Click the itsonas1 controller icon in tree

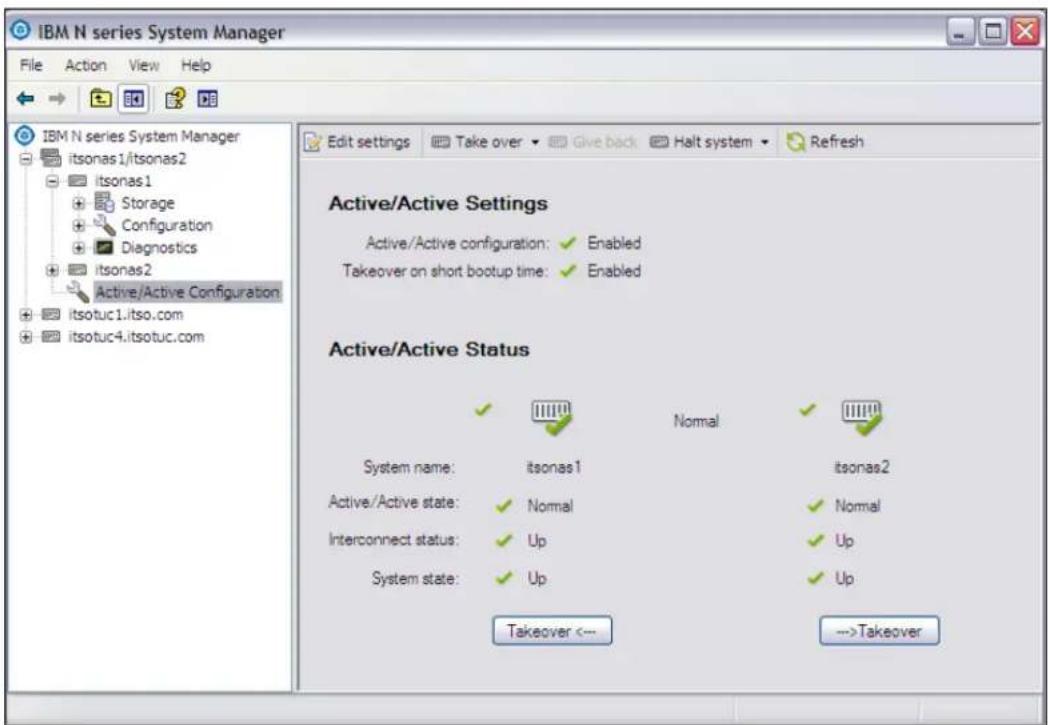click(78, 181)
